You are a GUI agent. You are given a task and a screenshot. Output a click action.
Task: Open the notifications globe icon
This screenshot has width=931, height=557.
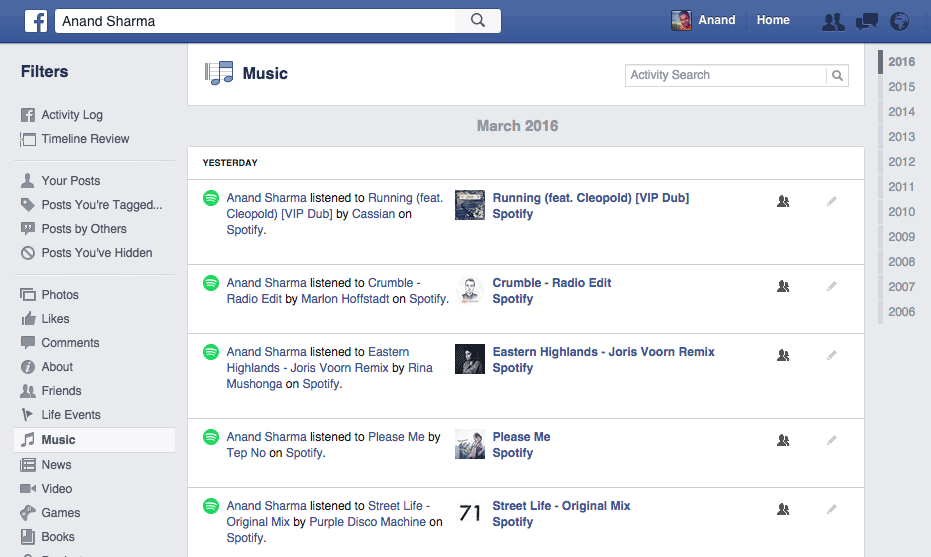900,21
